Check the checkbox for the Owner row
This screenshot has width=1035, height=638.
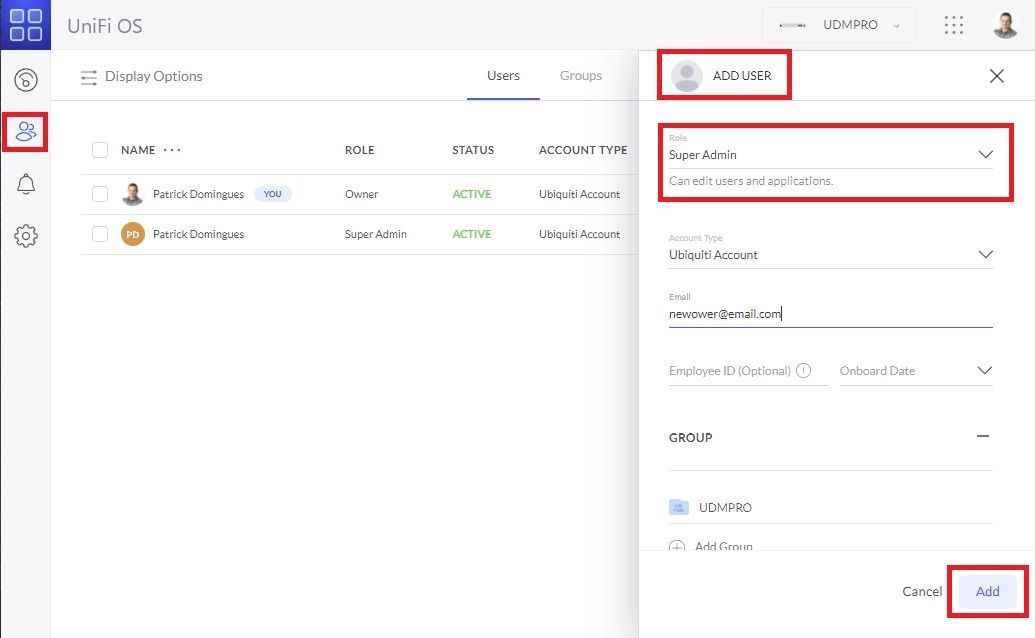(x=100, y=194)
